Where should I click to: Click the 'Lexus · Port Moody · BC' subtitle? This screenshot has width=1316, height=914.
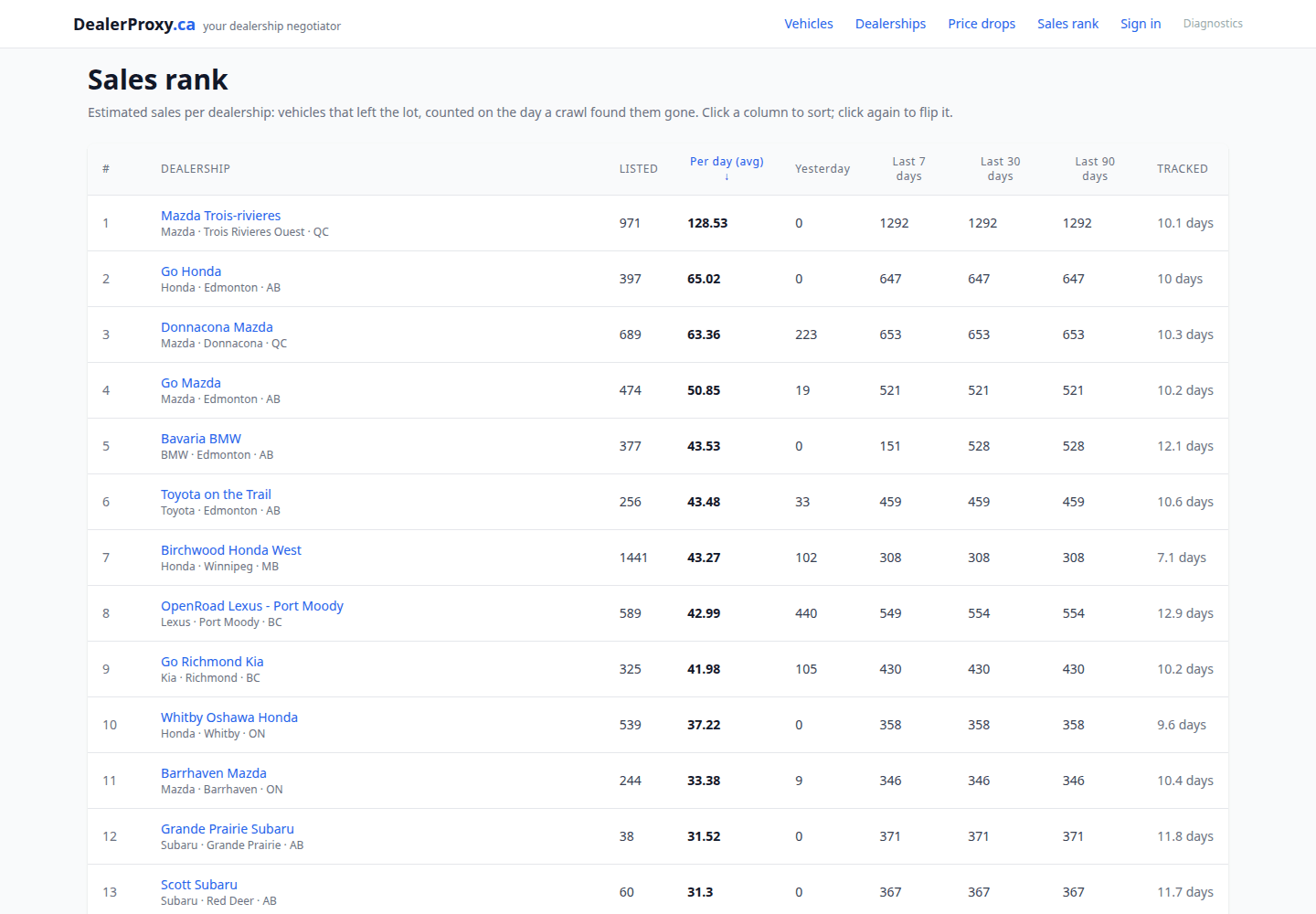[x=221, y=622]
